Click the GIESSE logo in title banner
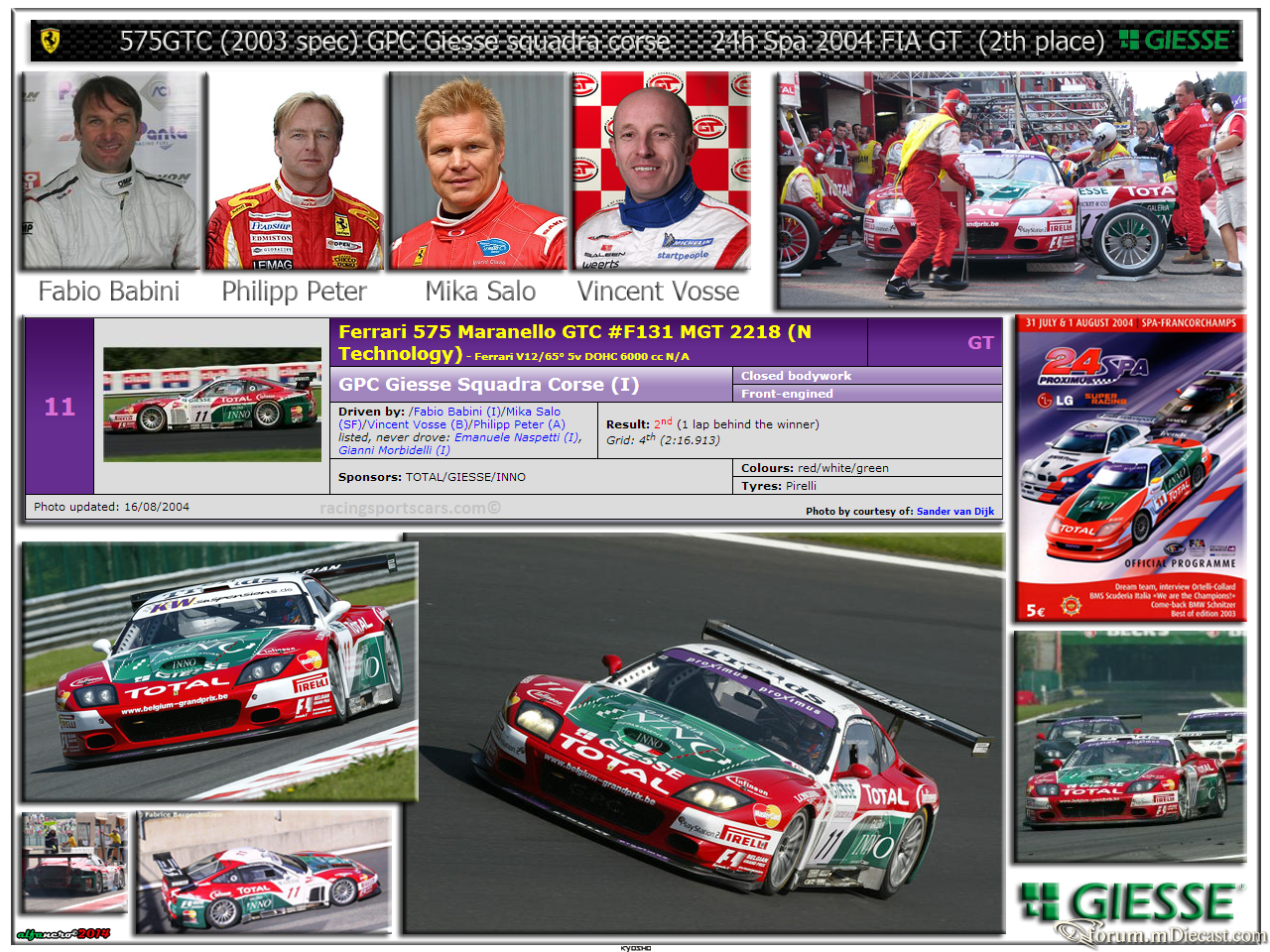This screenshot has height=952, width=1270. pyautogui.click(x=1176, y=41)
